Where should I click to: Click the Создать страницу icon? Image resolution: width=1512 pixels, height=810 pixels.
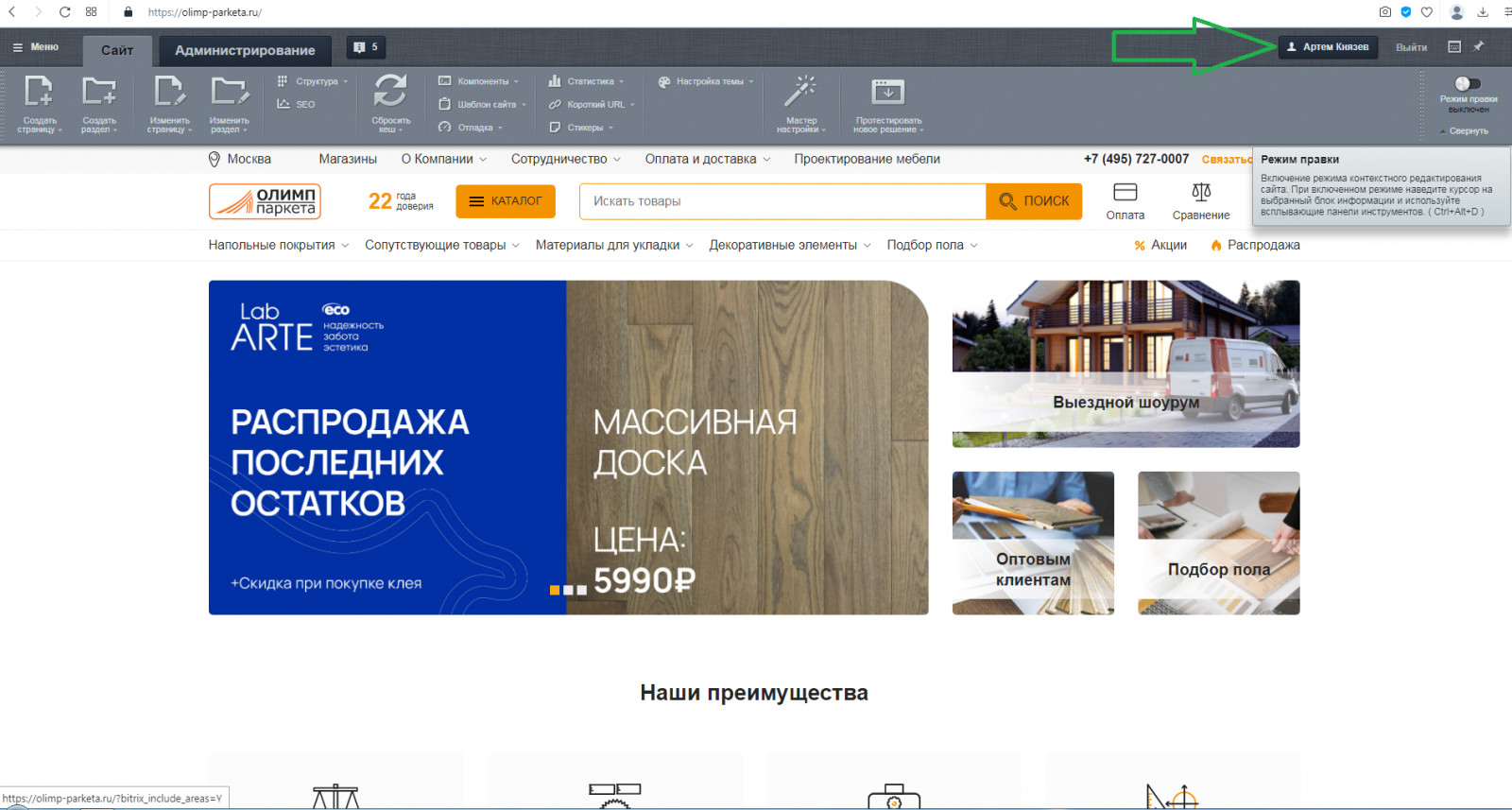tap(39, 92)
